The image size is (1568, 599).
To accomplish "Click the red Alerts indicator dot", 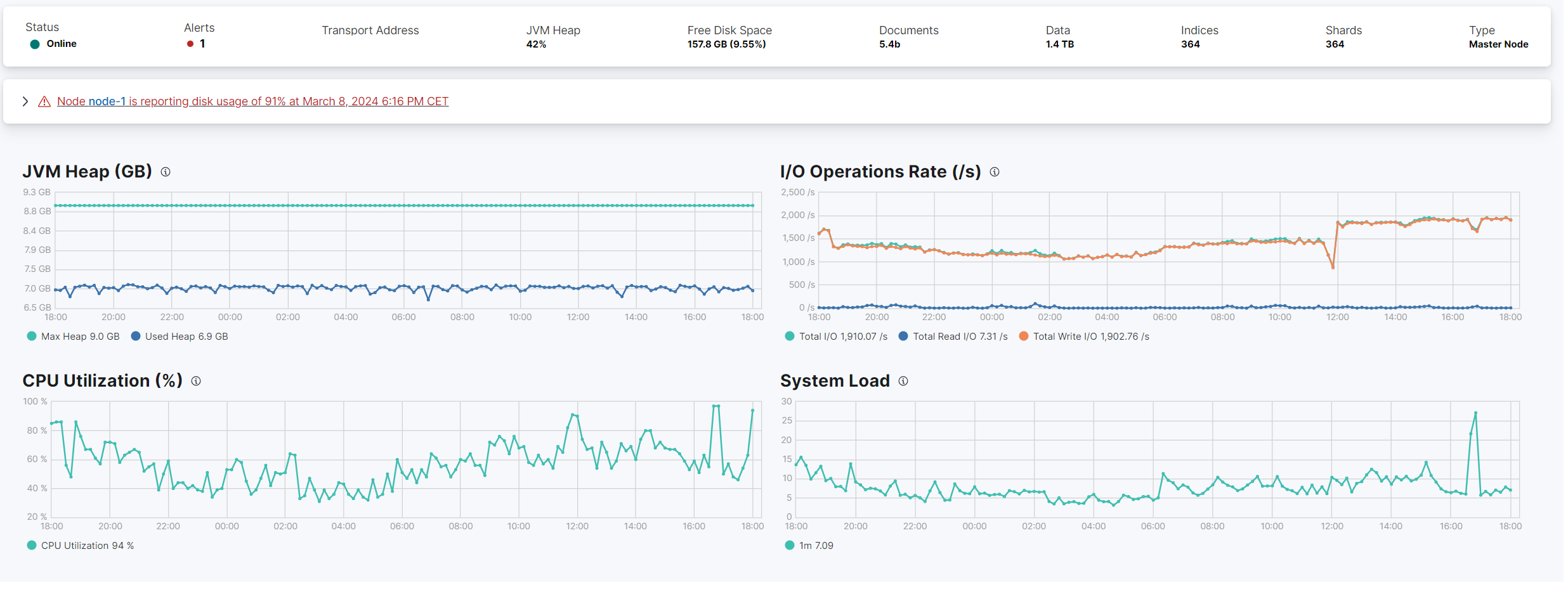I will pyautogui.click(x=190, y=44).
